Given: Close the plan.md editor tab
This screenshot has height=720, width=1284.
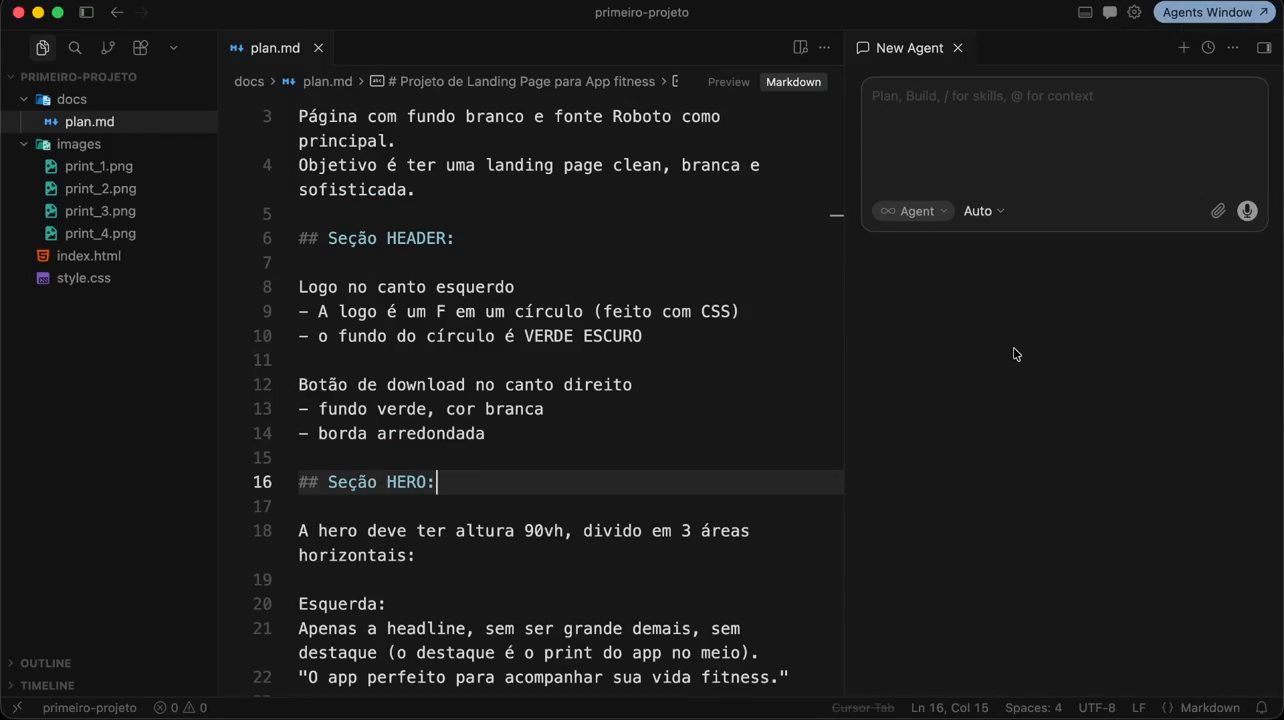Looking at the screenshot, I should 318,48.
